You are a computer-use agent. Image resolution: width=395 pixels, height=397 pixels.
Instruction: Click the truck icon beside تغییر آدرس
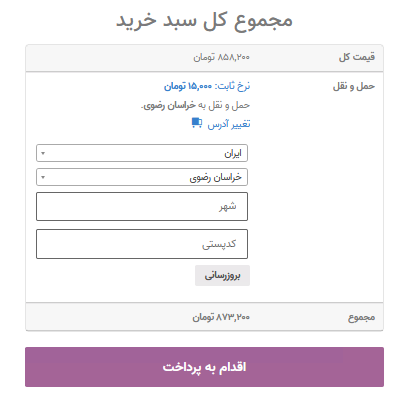(197, 123)
